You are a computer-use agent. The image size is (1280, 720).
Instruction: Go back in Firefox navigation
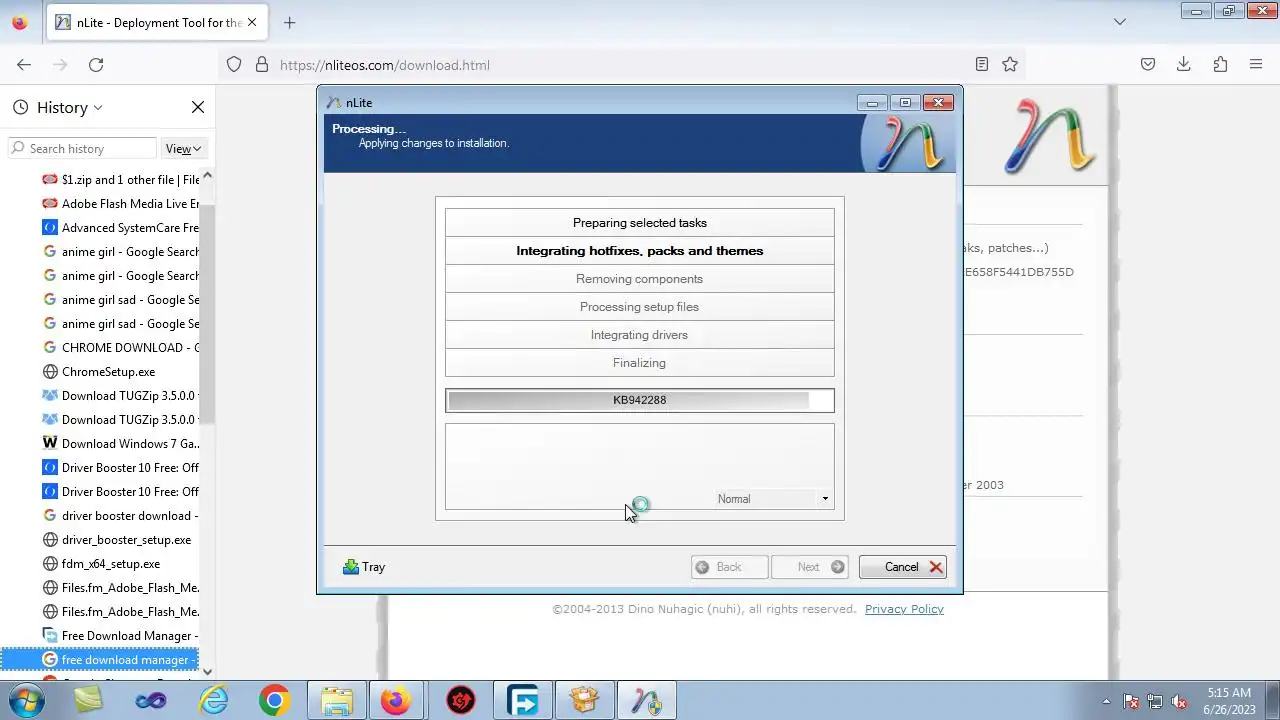tap(24, 65)
